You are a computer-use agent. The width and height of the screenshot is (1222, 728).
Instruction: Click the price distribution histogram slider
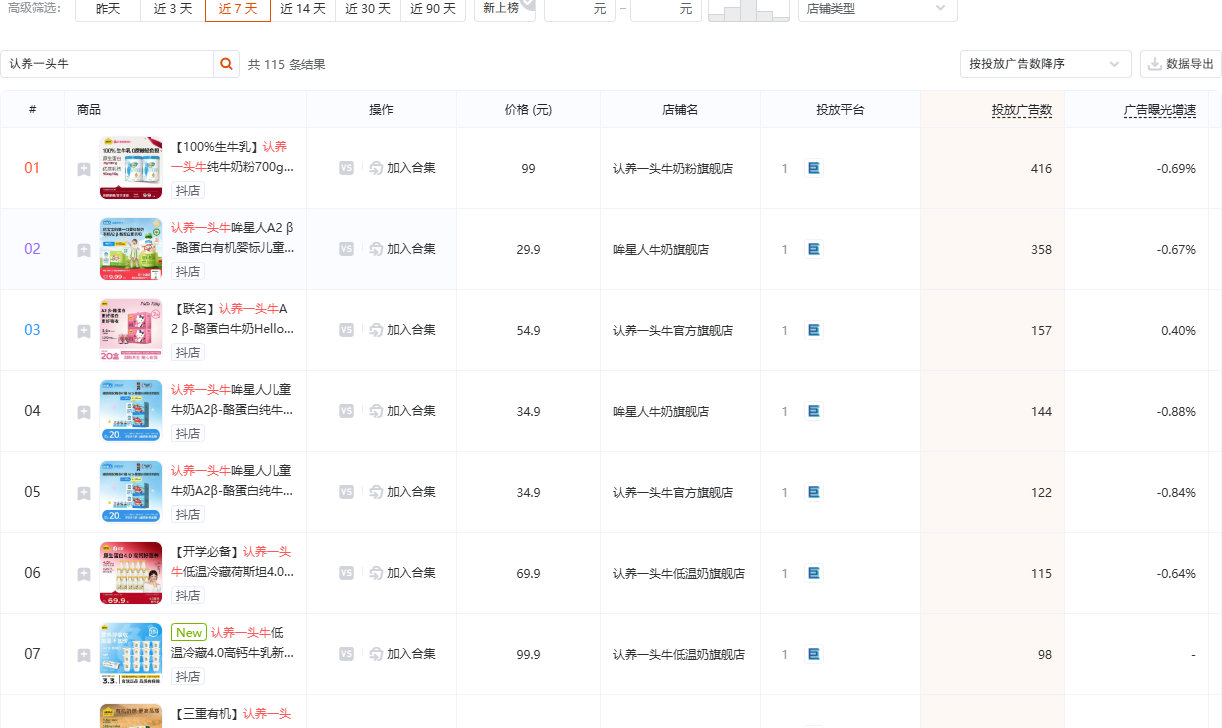[748, 10]
